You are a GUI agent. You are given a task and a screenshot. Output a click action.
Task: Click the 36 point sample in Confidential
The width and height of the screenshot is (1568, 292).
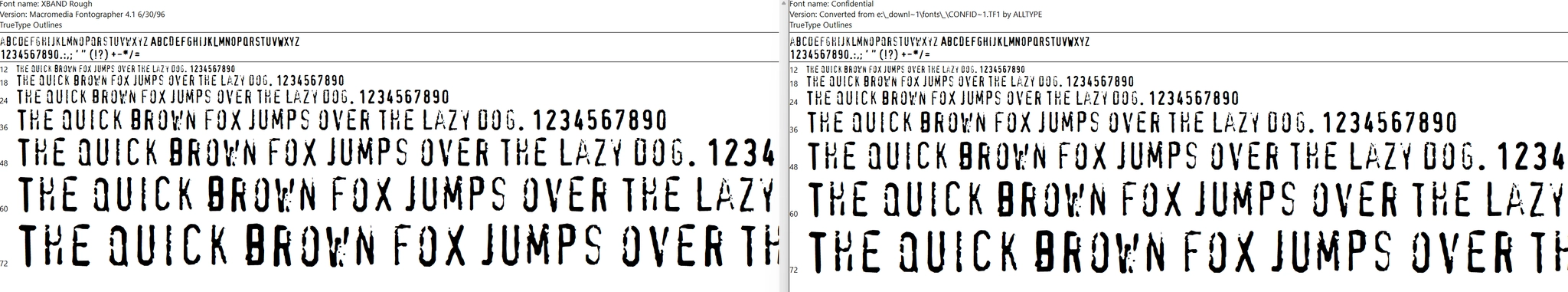[1132, 123]
